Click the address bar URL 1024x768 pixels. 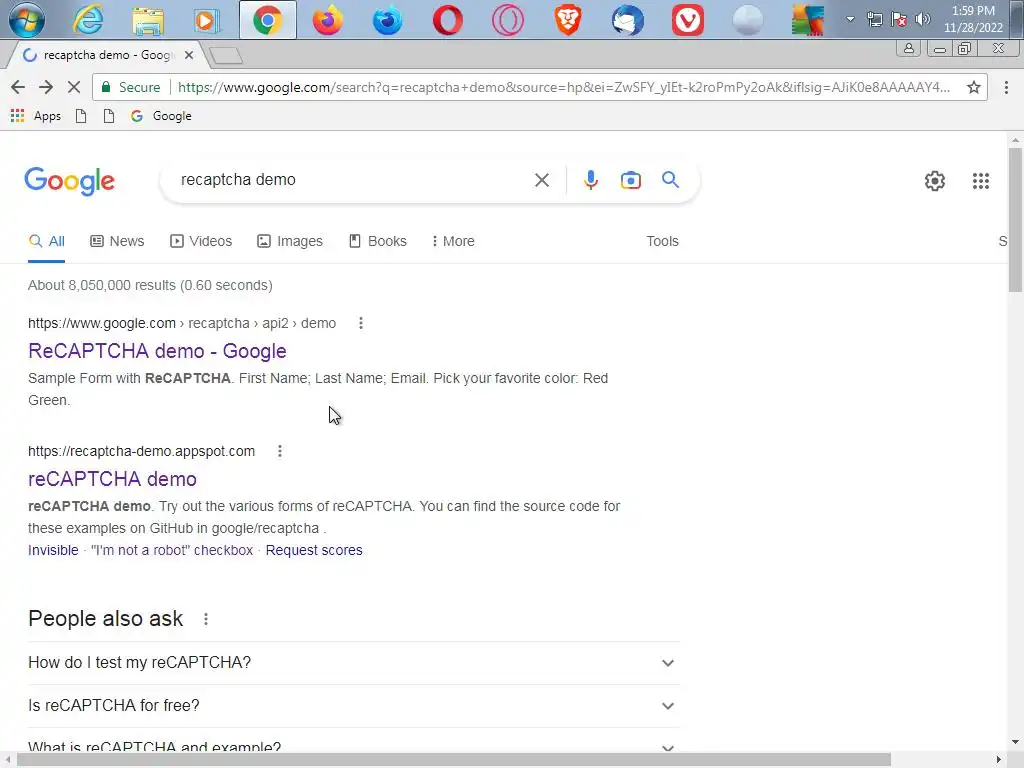tap(563, 87)
